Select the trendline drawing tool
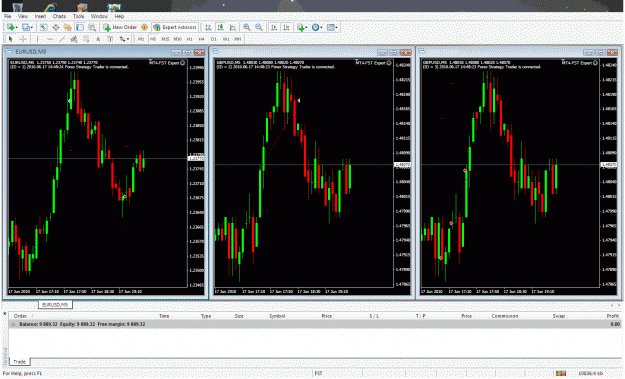The image size is (625, 379). [x=62, y=39]
